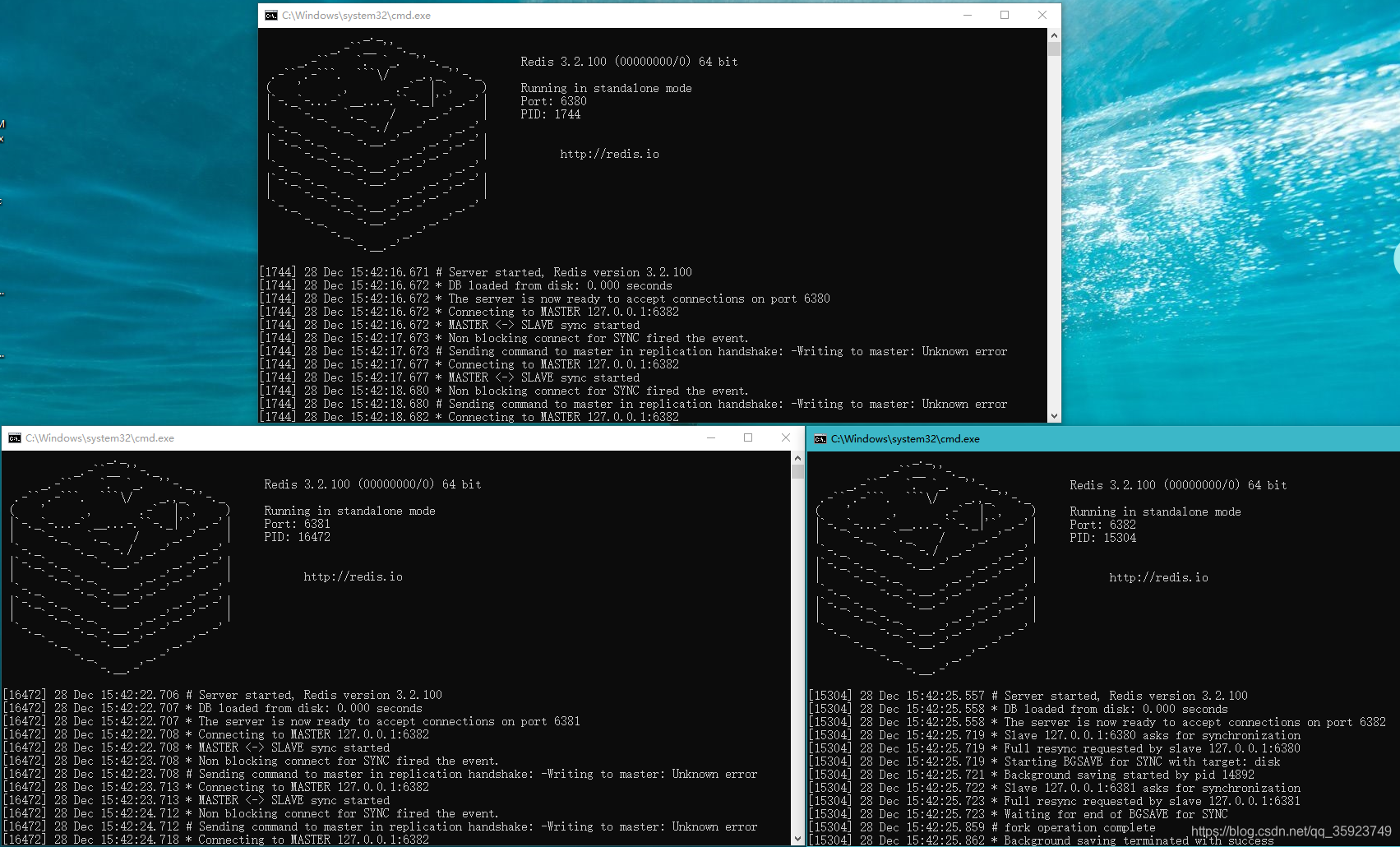
Task: Click title text of port 6382 cmd window
Action: 905,439
